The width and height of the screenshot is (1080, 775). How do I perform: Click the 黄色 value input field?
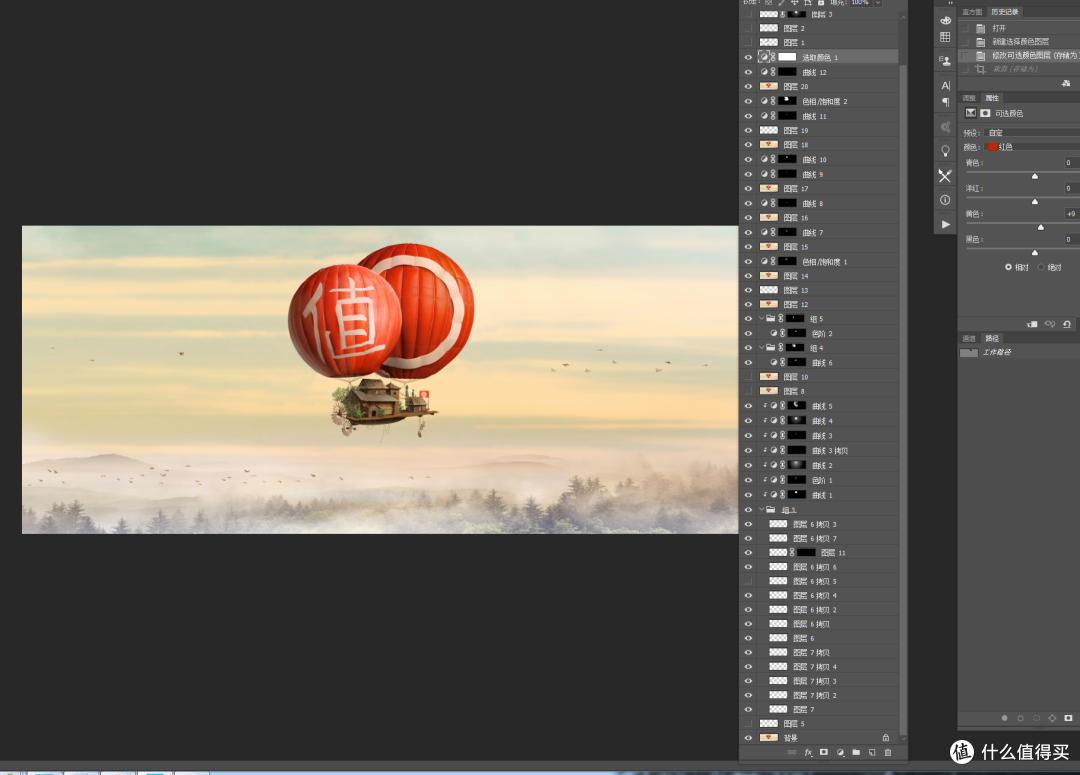pyautogui.click(x=1072, y=214)
